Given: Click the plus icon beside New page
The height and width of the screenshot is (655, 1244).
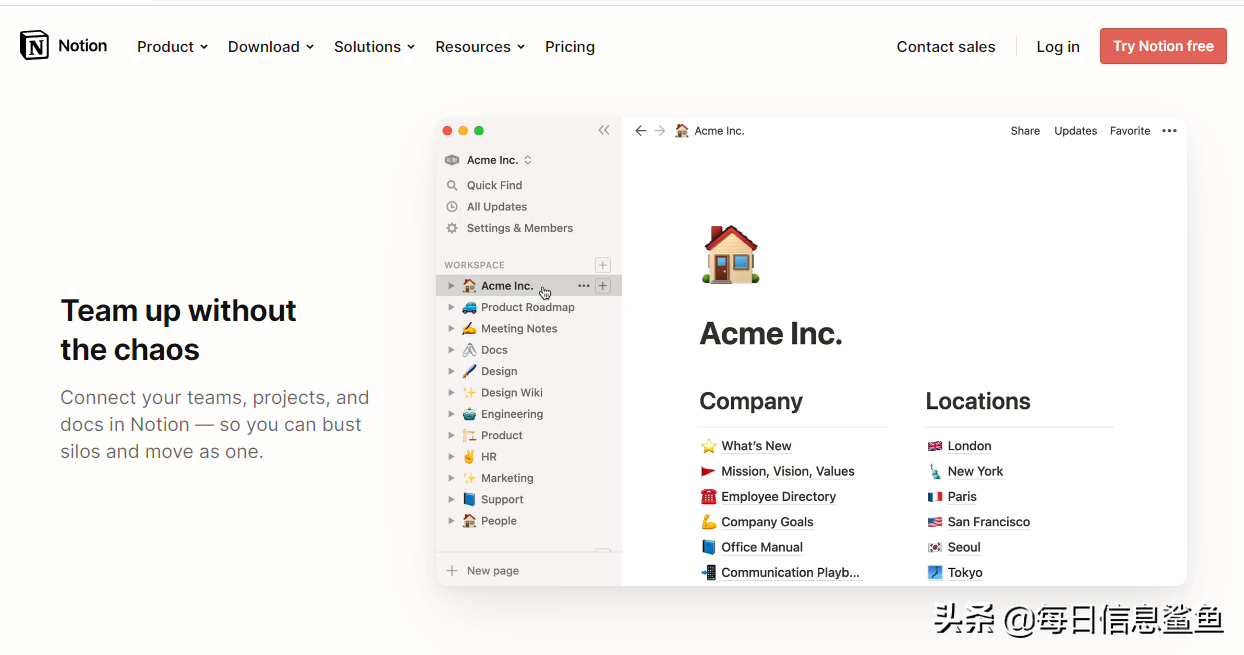Looking at the screenshot, I should click(x=452, y=571).
